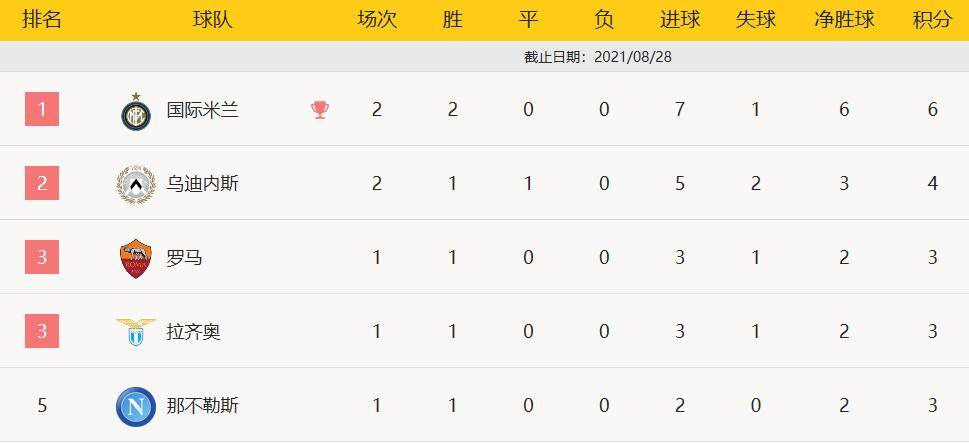Click the red rank 1 badge
969x443 pixels.
click(x=42, y=110)
